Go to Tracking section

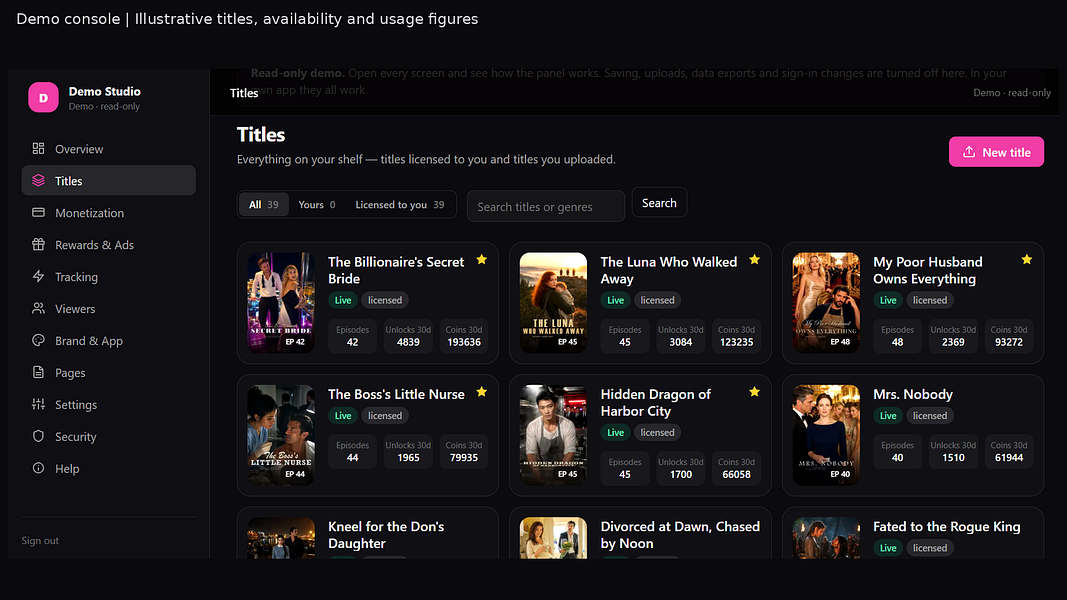click(x=108, y=276)
